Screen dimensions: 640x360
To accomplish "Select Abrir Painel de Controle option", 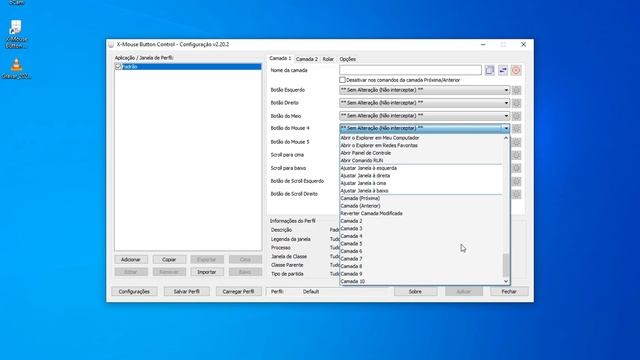I will pos(421,153).
